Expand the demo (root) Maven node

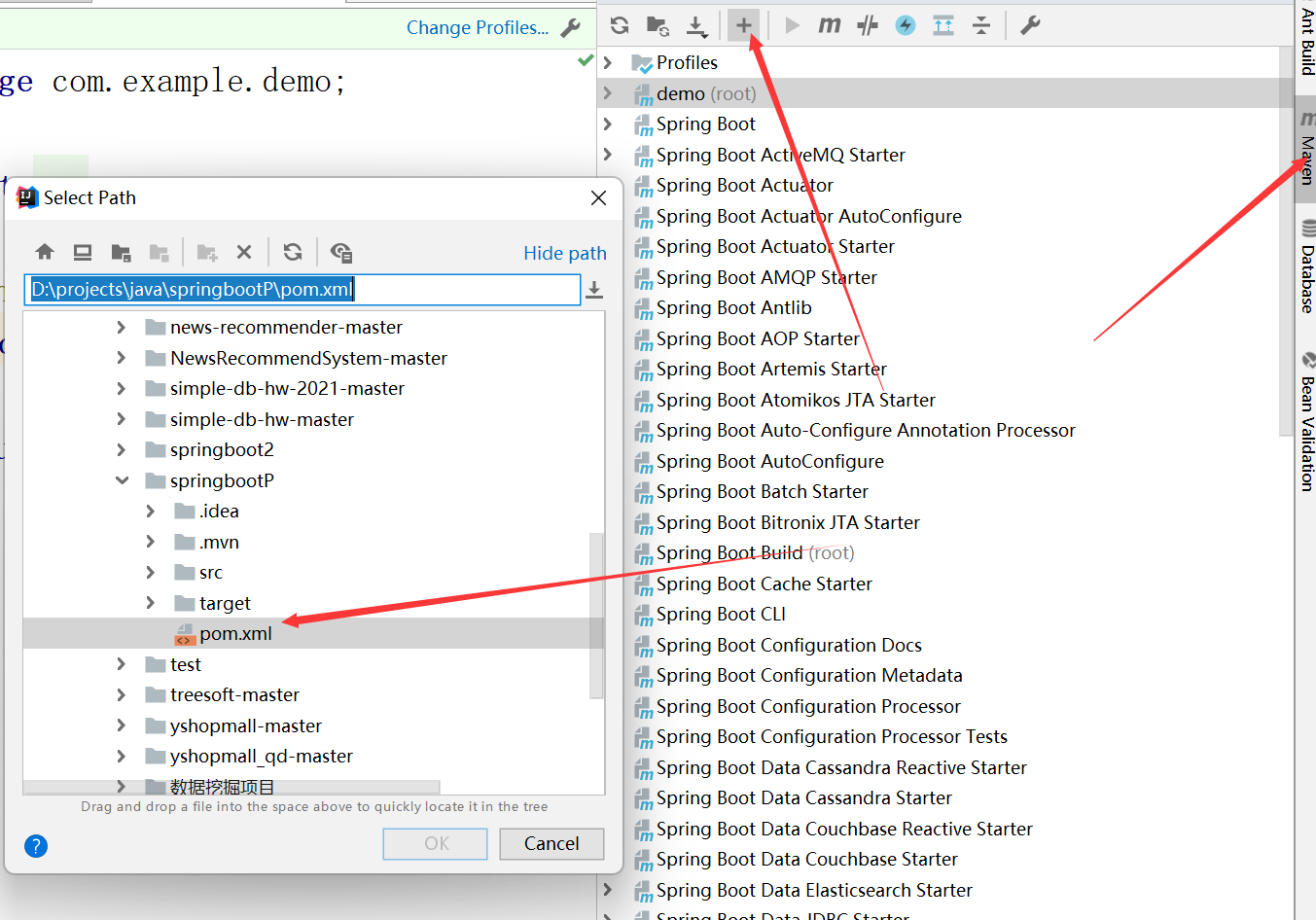pyautogui.click(x=608, y=93)
